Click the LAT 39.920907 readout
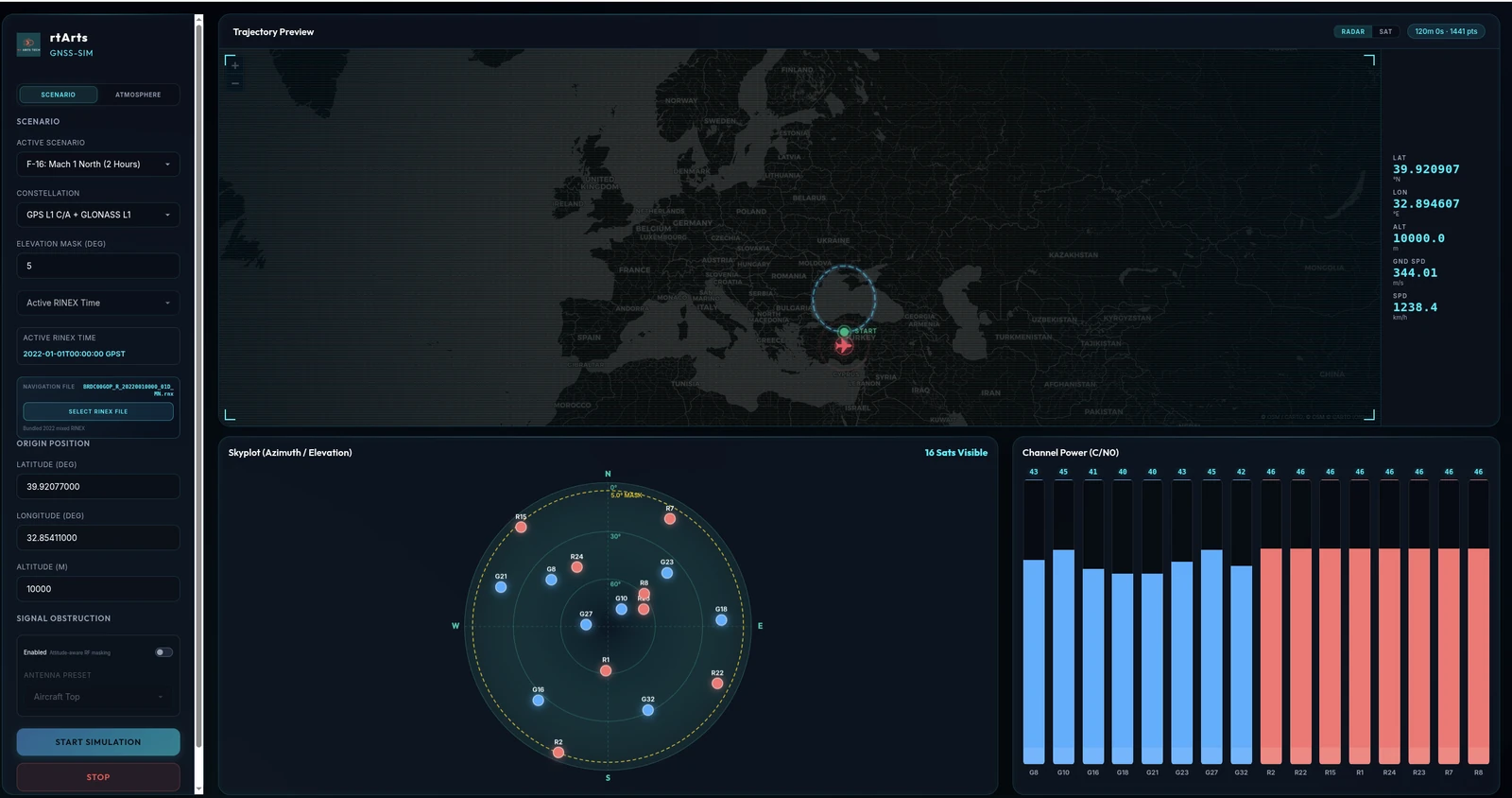Screen dimensions: 1512x798 pos(1426,169)
